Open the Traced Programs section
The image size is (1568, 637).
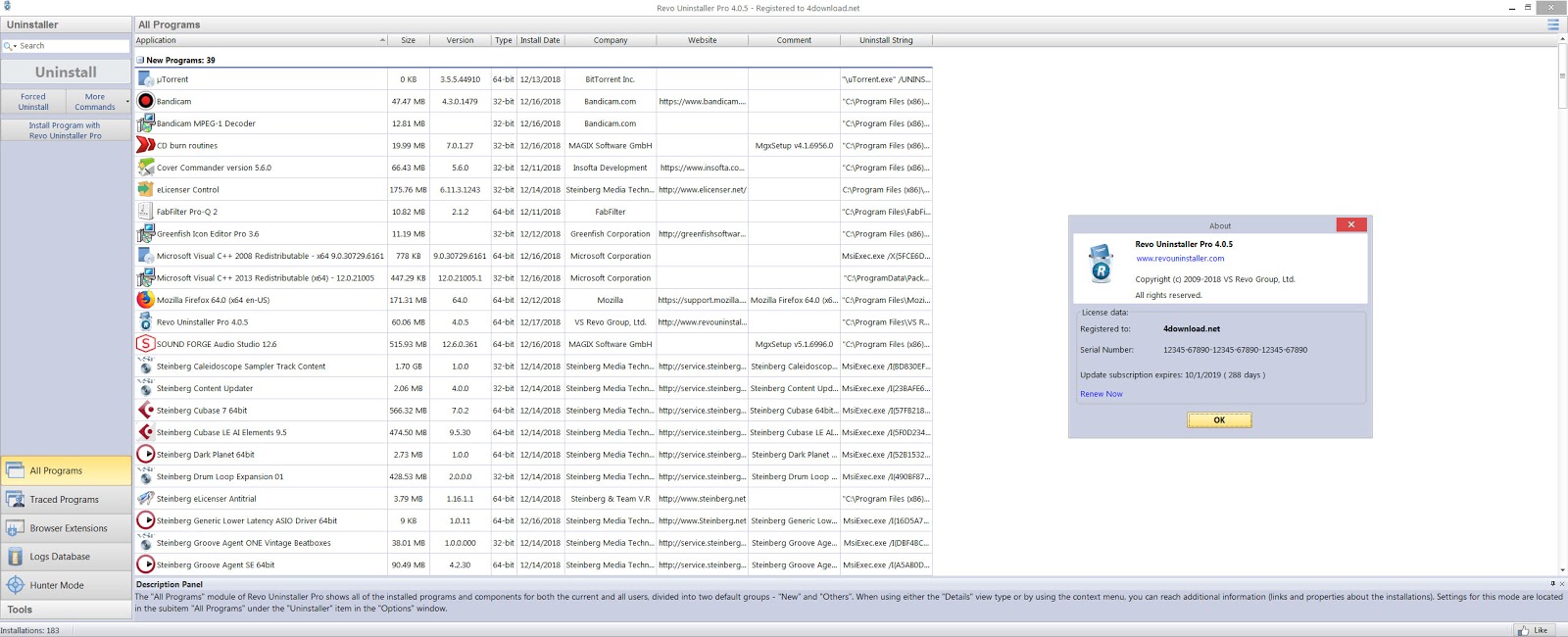[66, 500]
